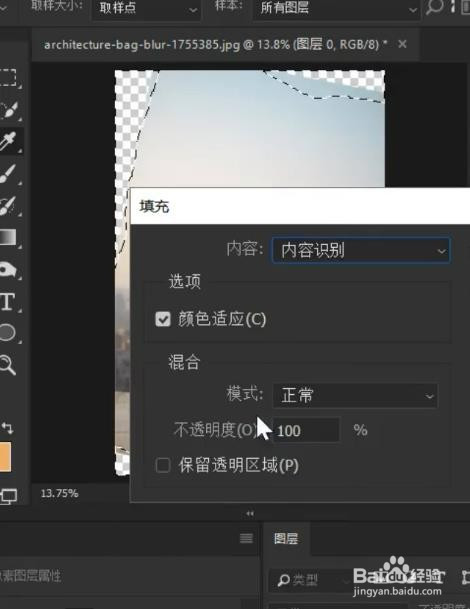Viewport: 470px width, 609px height.
Task: Enable 保留透明区域(P) checkbox
Action: click(163, 465)
